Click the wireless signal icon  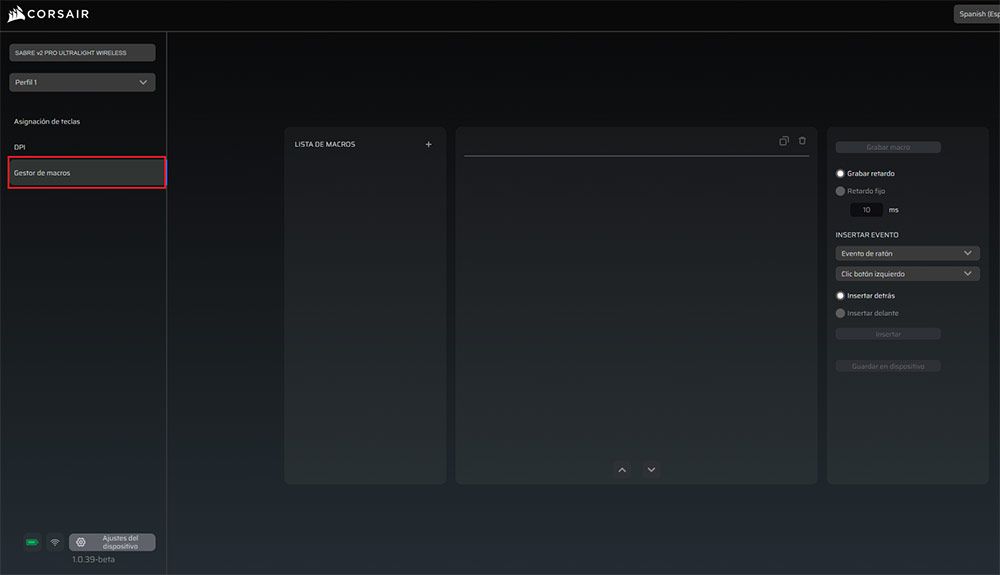pos(55,542)
